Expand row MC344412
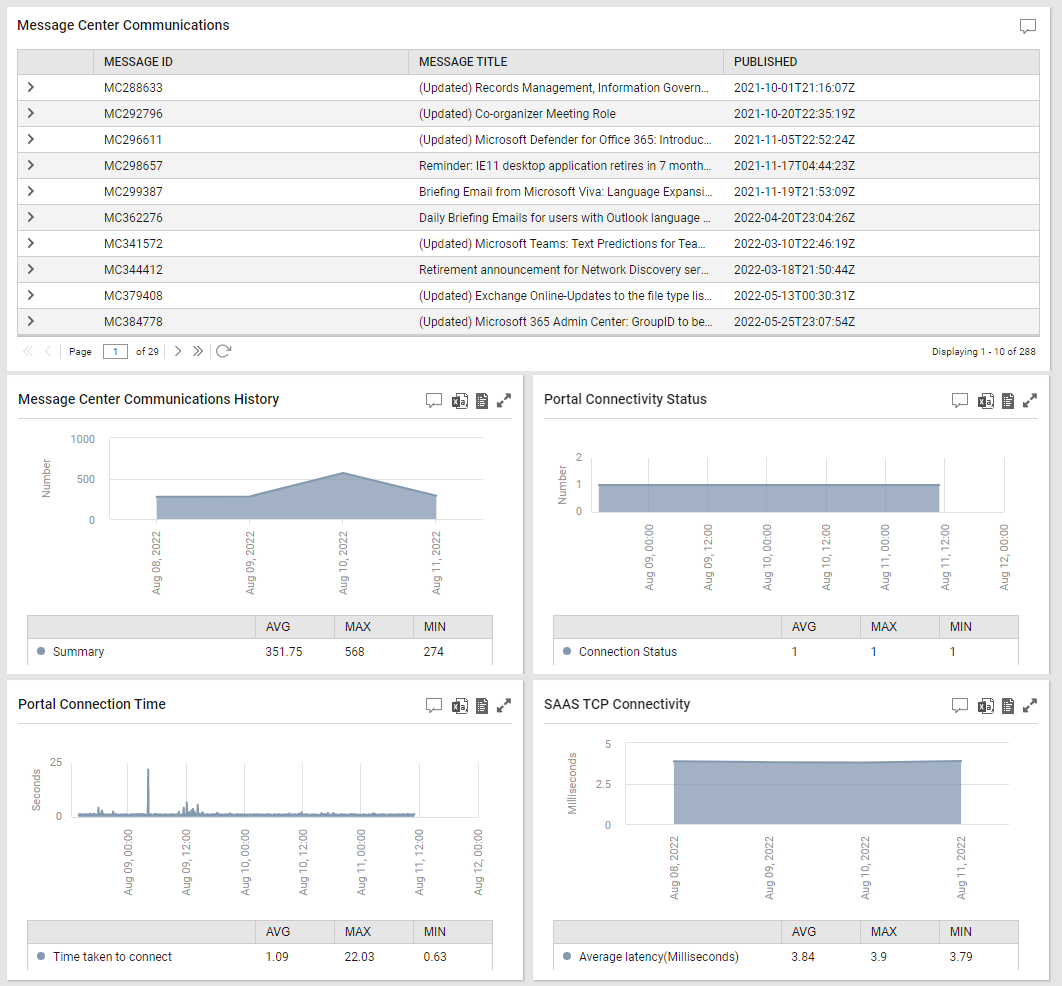Image resolution: width=1062 pixels, height=986 pixels. pos(30,269)
